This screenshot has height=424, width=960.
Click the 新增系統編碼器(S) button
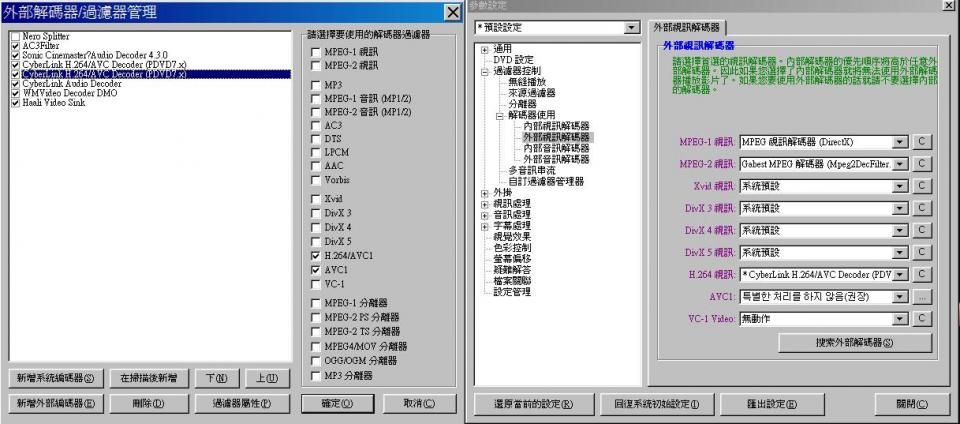click(56, 378)
